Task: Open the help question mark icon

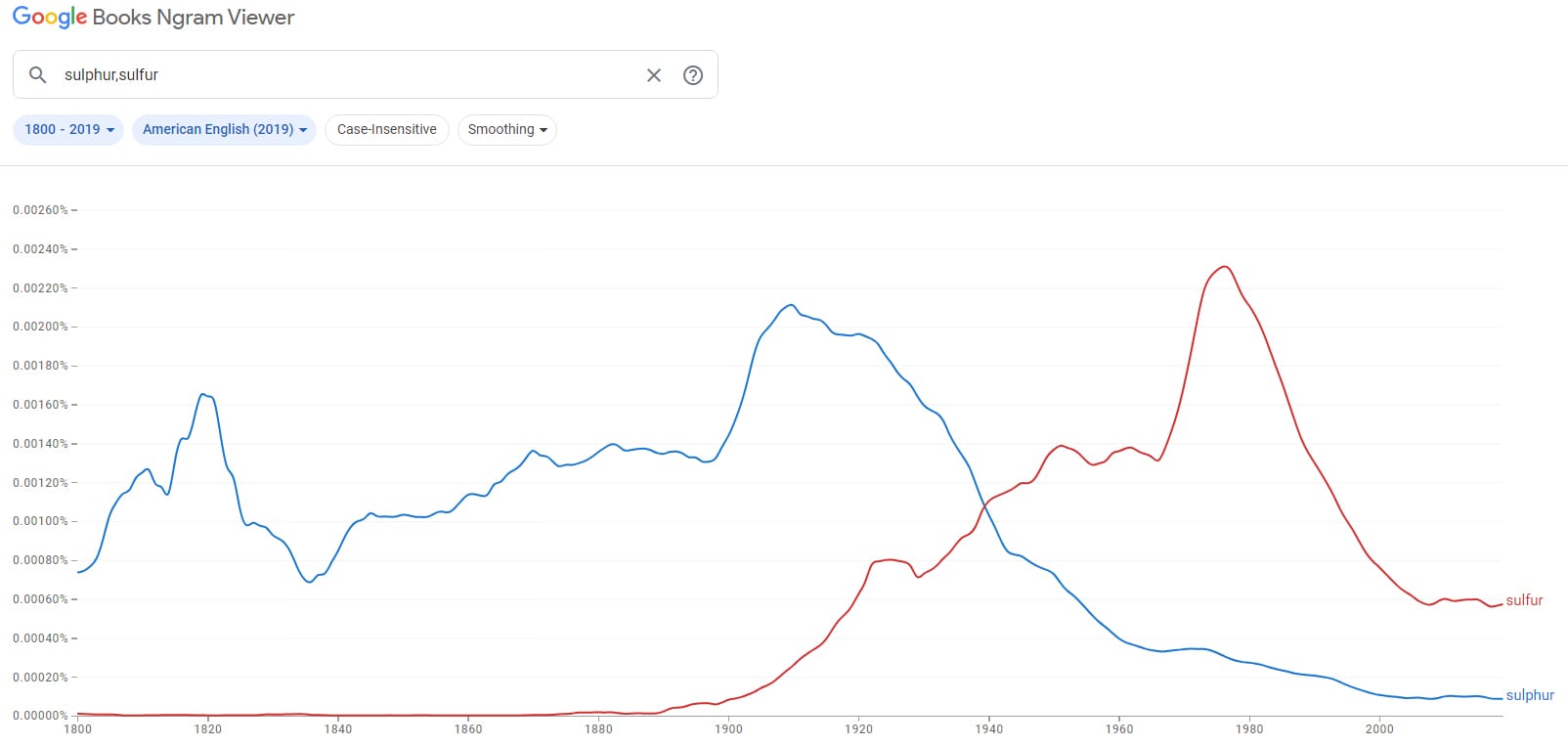Action: tap(693, 75)
